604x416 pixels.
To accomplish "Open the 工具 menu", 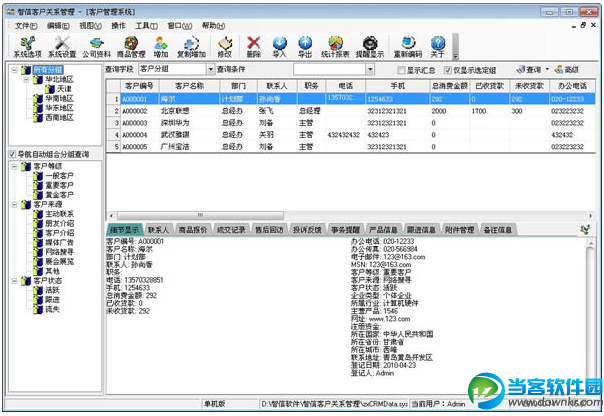I will [146, 26].
